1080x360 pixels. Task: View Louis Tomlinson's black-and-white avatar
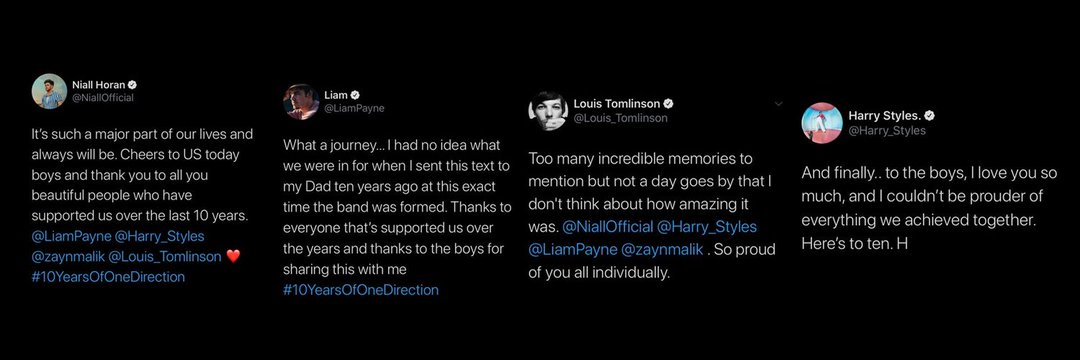(548, 110)
